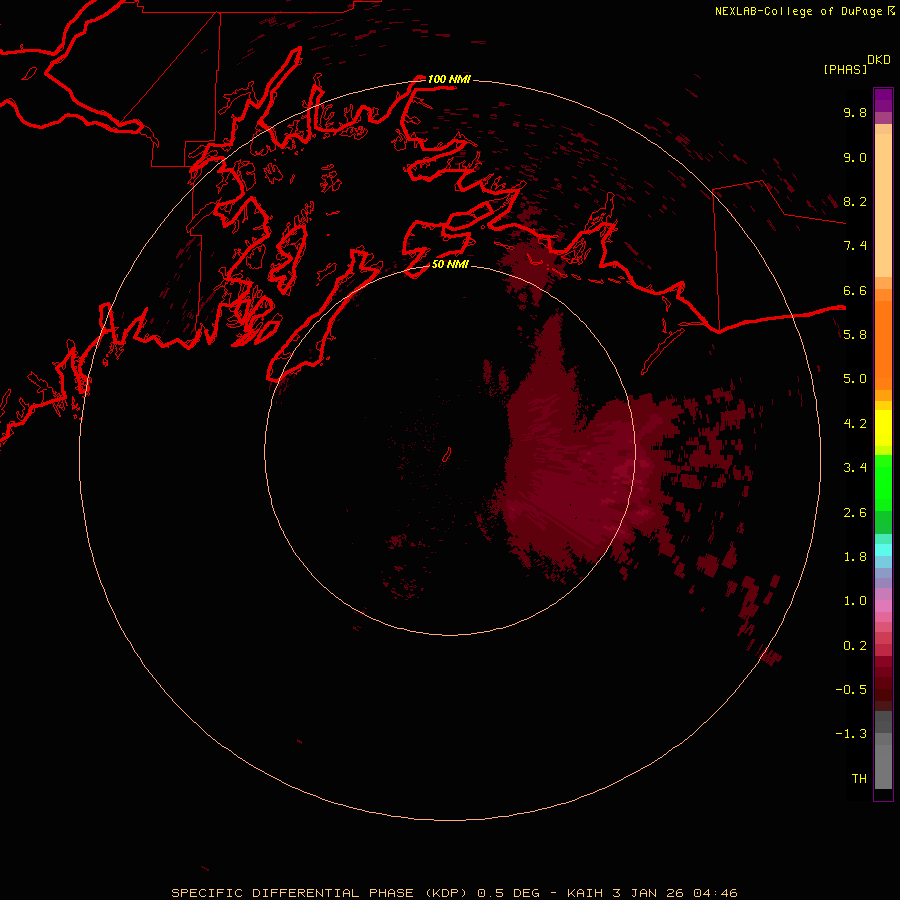The height and width of the screenshot is (900, 900).
Task: Select the 1.0 scale value
Action: click(x=855, y=600)
